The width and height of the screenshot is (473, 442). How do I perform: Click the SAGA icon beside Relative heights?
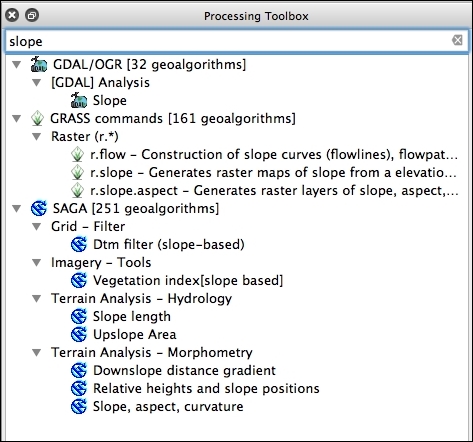point(79,388)
